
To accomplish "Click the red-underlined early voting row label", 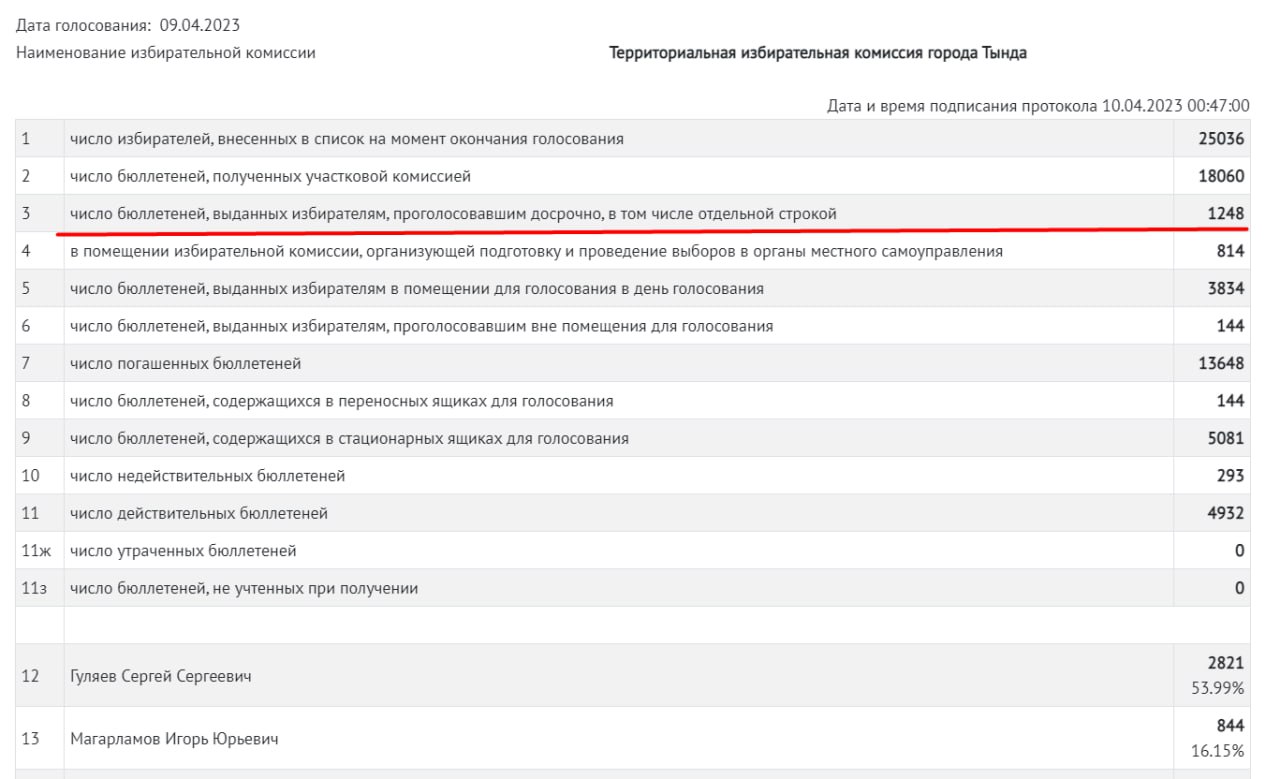I will point(452,213).
